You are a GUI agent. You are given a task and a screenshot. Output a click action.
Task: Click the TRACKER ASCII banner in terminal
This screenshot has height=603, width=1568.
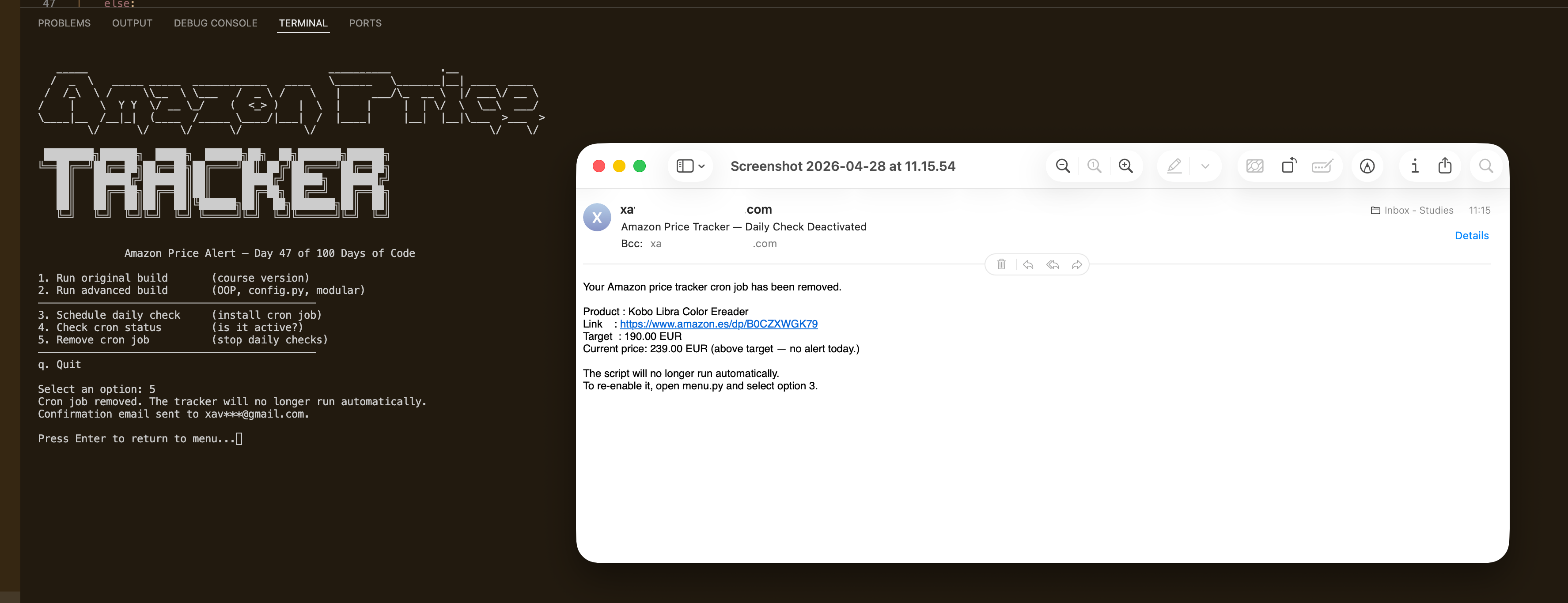pyautogui.click(x=214, y=183)
